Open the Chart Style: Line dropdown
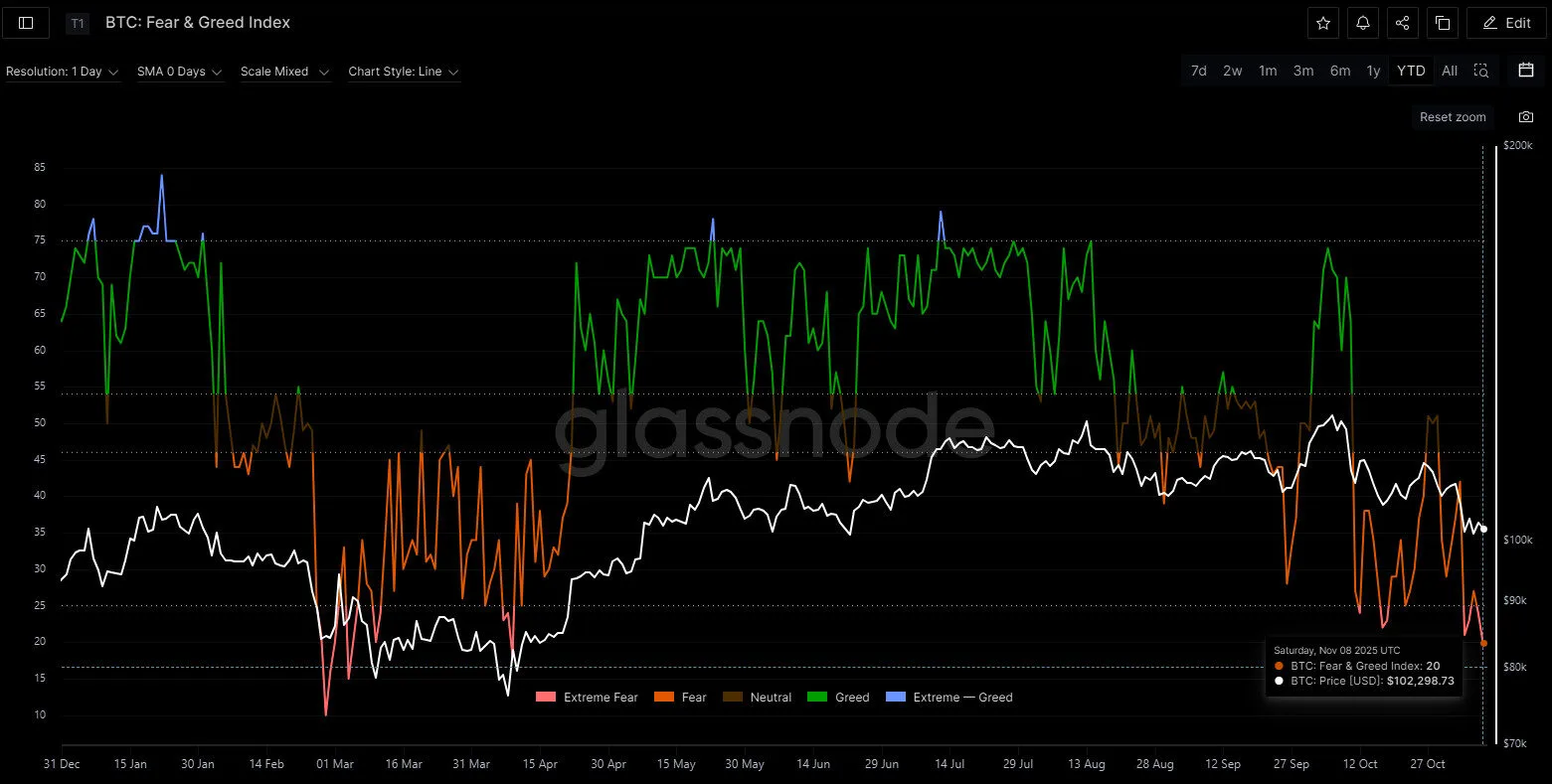 click(x=403, y=72)
